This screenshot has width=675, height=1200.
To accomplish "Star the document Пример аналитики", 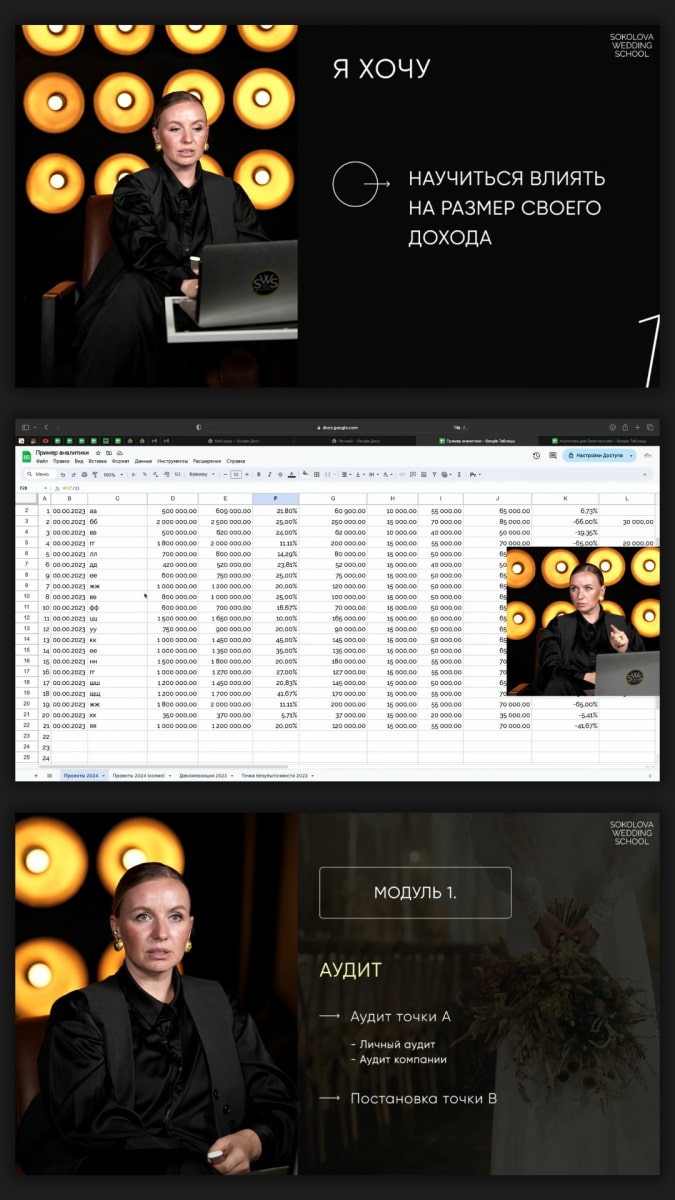I will [x=96, y=453].
